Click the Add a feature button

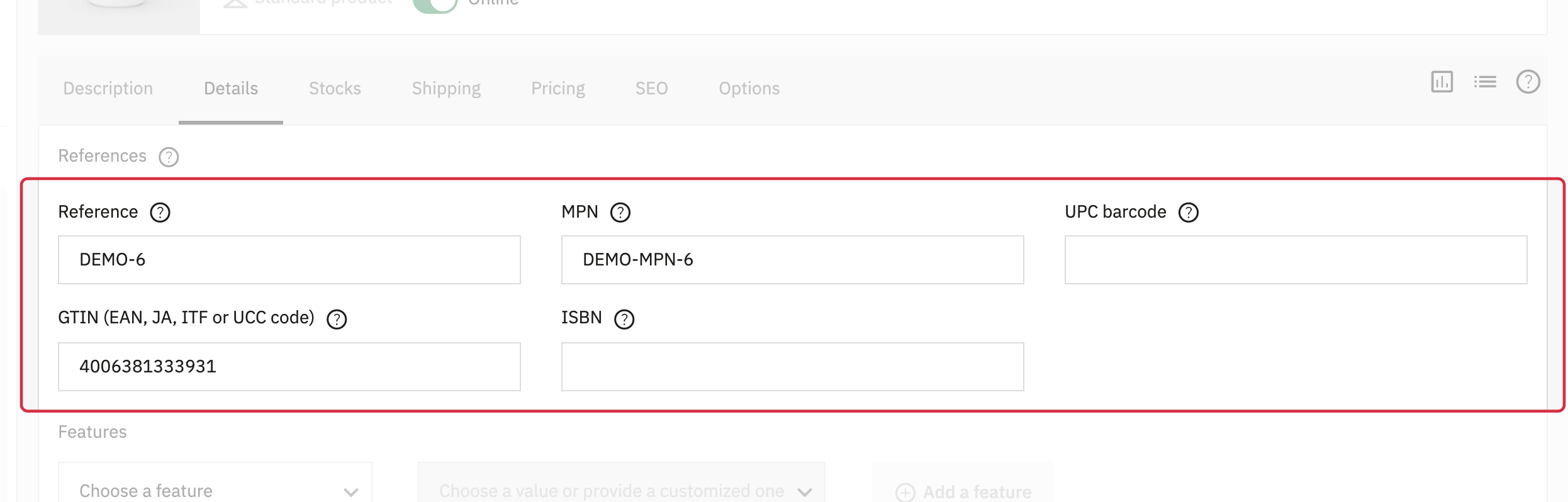click(x=962, y=482)
